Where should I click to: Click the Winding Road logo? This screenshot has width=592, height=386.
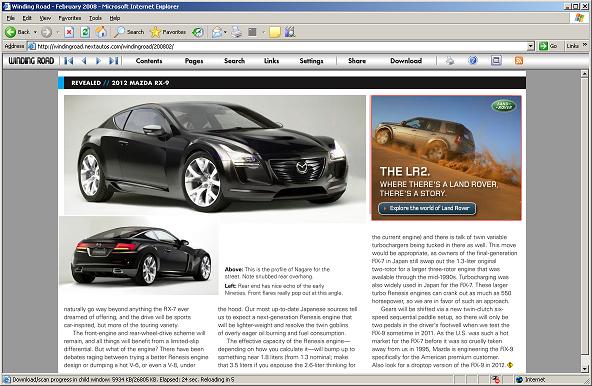pyautogui.click(x=31, y=61)
